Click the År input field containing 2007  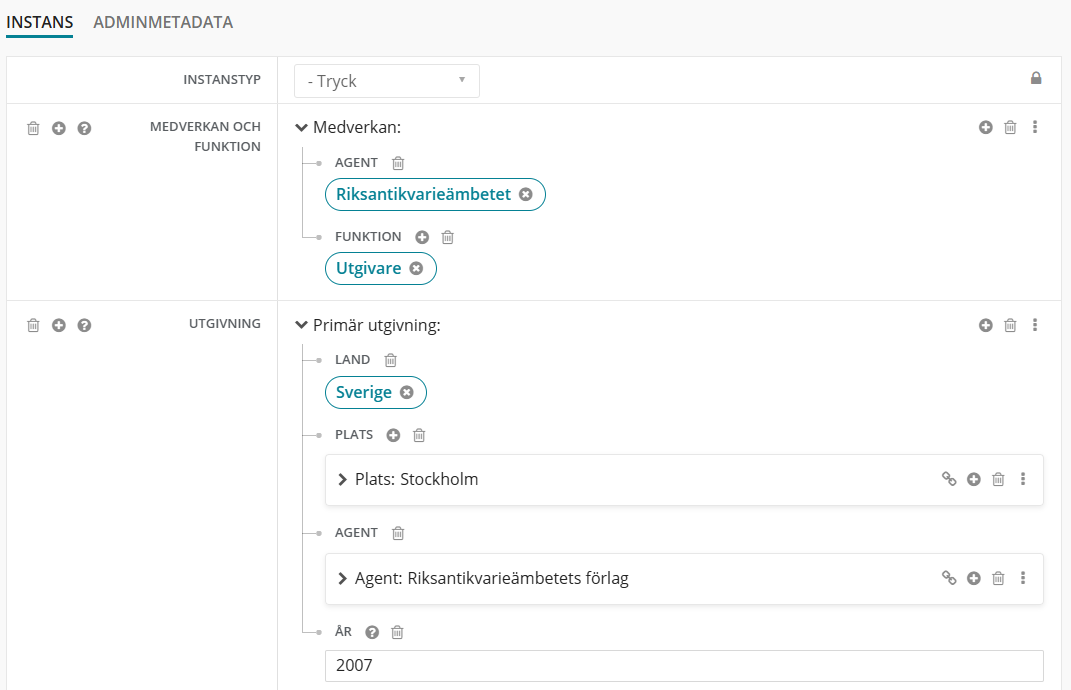tap(683, 665)
